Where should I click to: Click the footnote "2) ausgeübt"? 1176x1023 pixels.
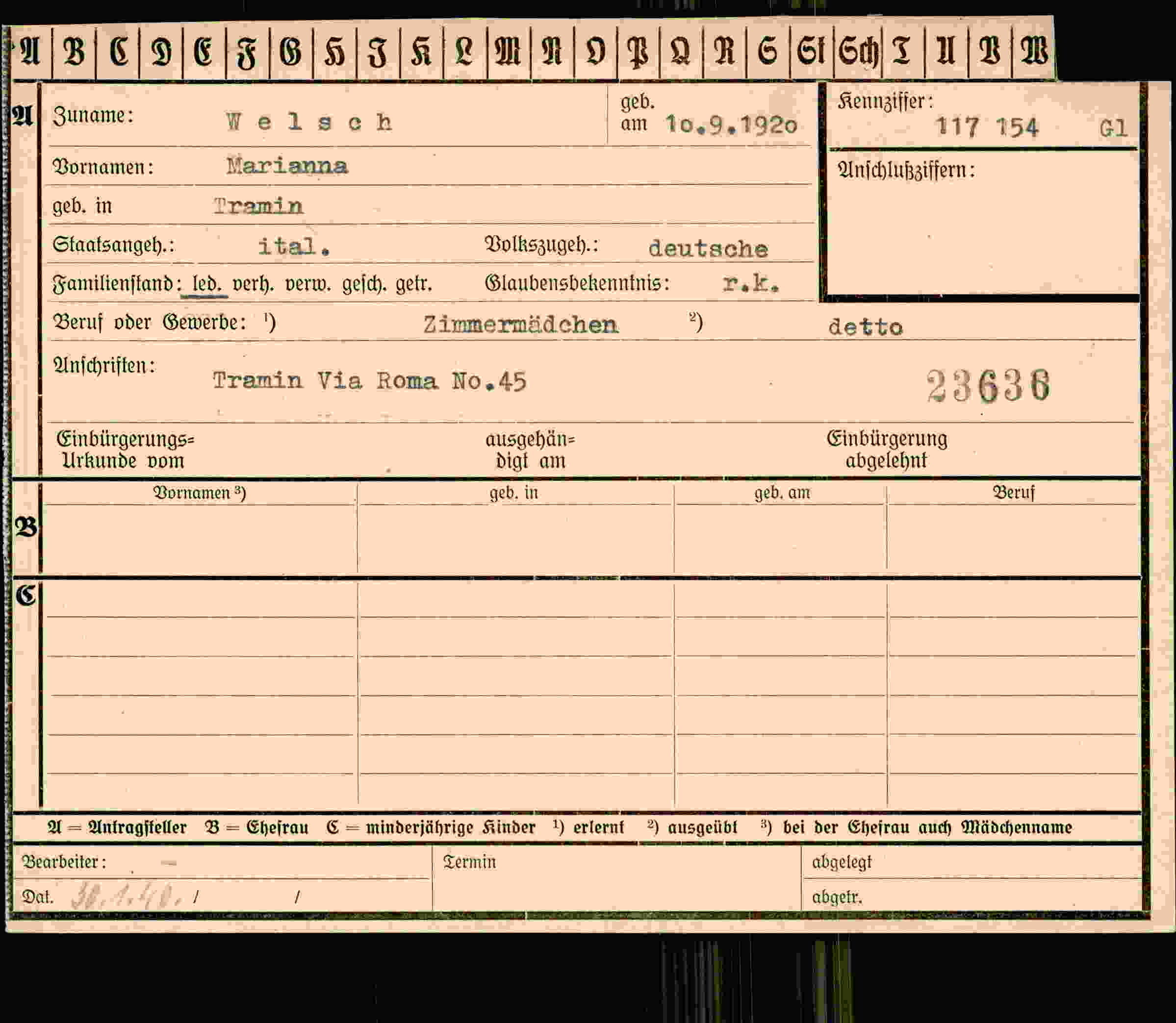692,826
